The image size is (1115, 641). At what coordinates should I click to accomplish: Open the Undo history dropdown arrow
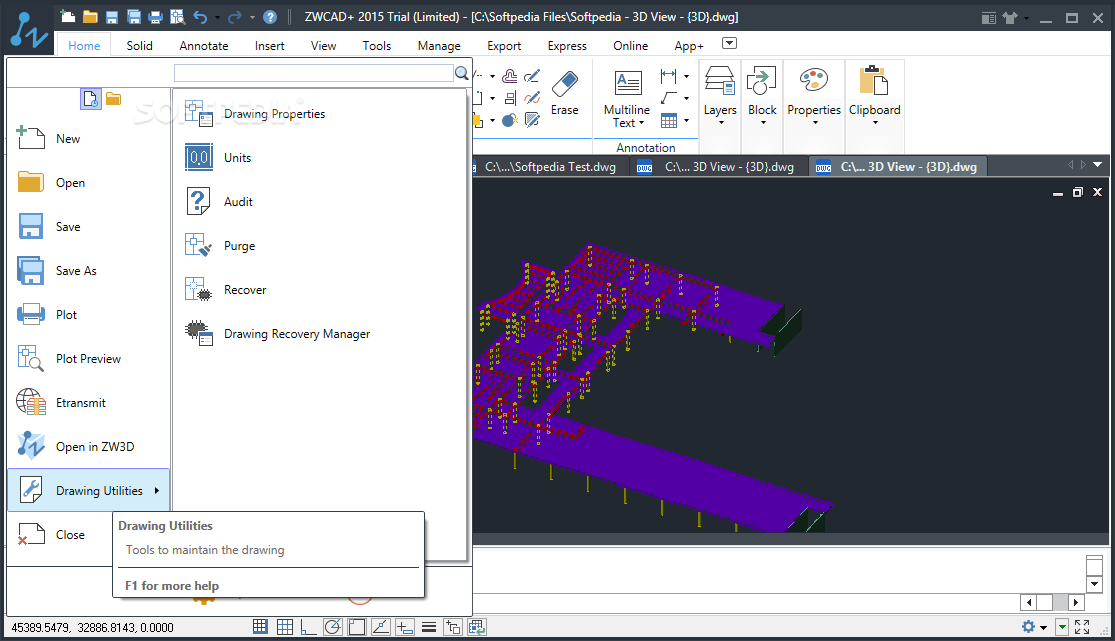pyautogui.click(x=218, y=18)
